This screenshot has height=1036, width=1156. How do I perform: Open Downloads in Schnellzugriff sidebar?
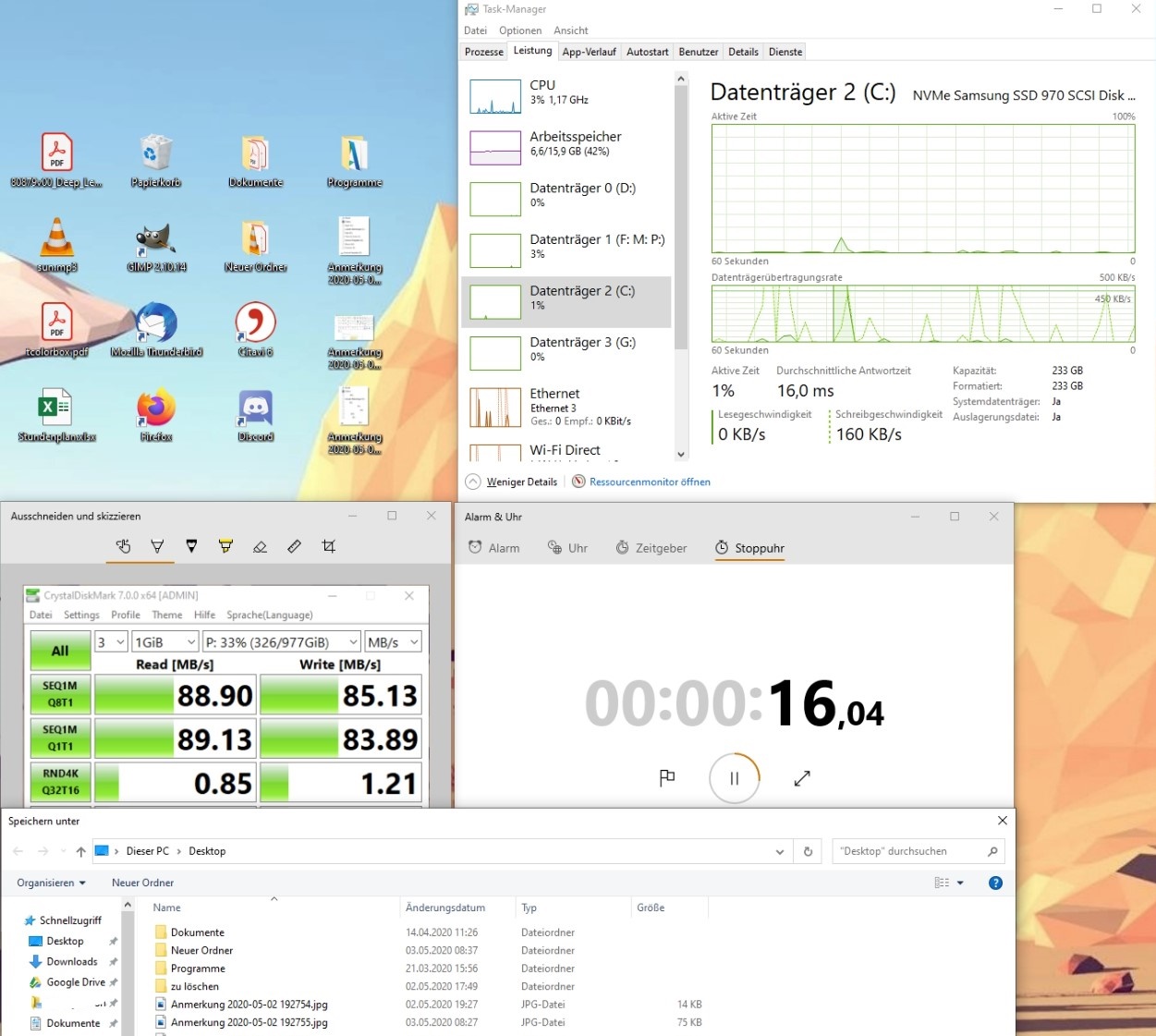pyautogui.click(x=72, y=961)
